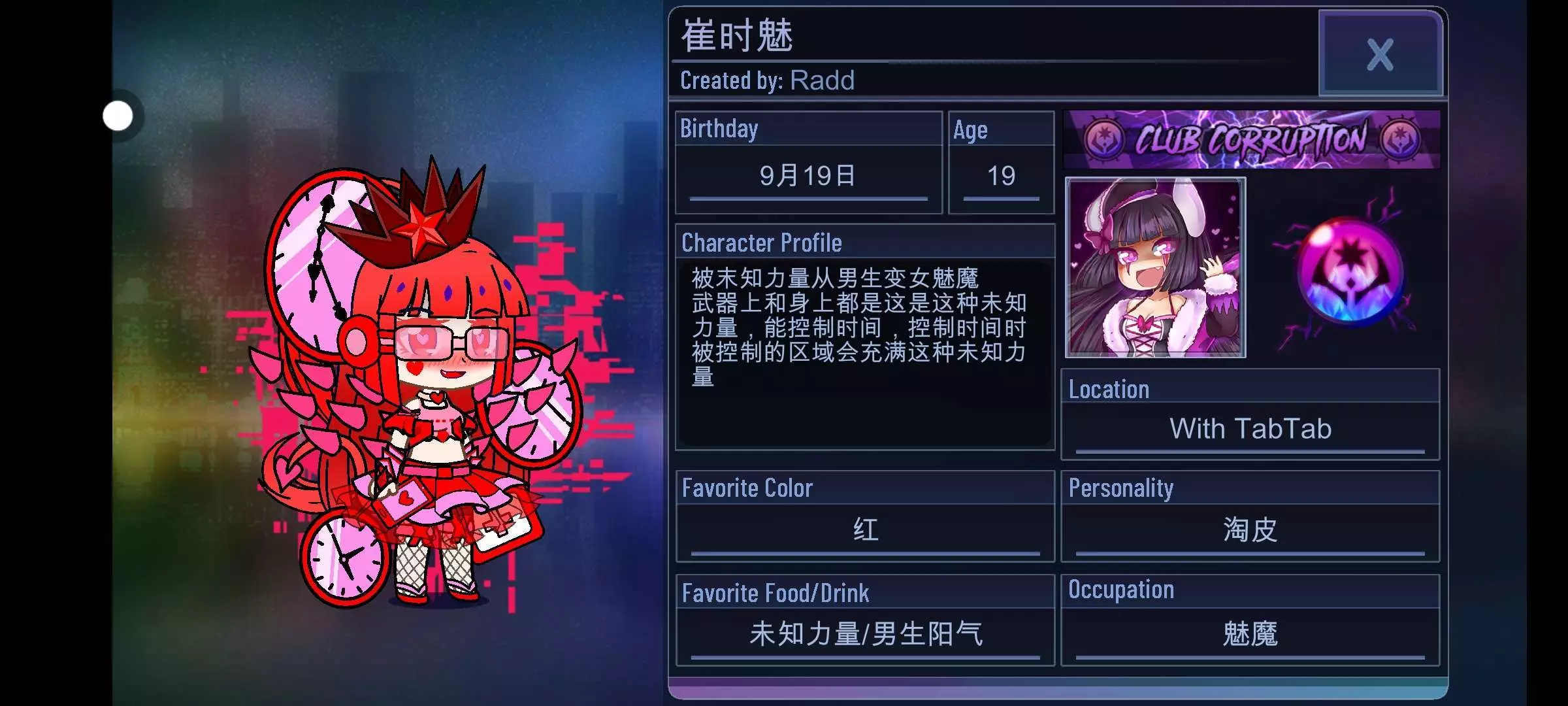1568x706 pixels.
Task: Edit the Age field showing 19
Action: 1001,176
